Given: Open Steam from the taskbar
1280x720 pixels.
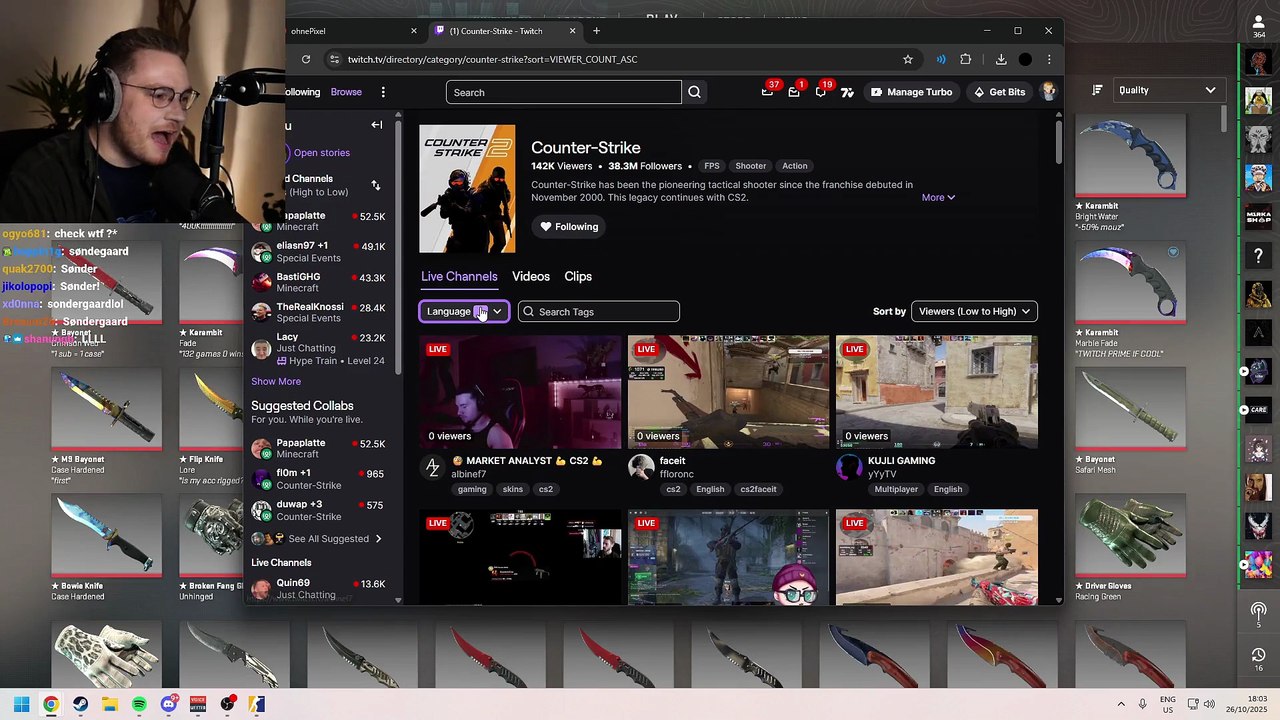Looking at the screenshot, I should coord(80,704).
